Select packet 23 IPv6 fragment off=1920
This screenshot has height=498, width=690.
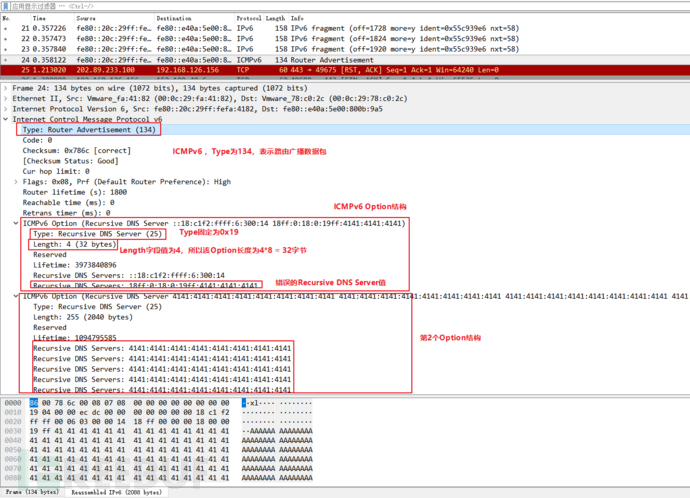point(345,49)
